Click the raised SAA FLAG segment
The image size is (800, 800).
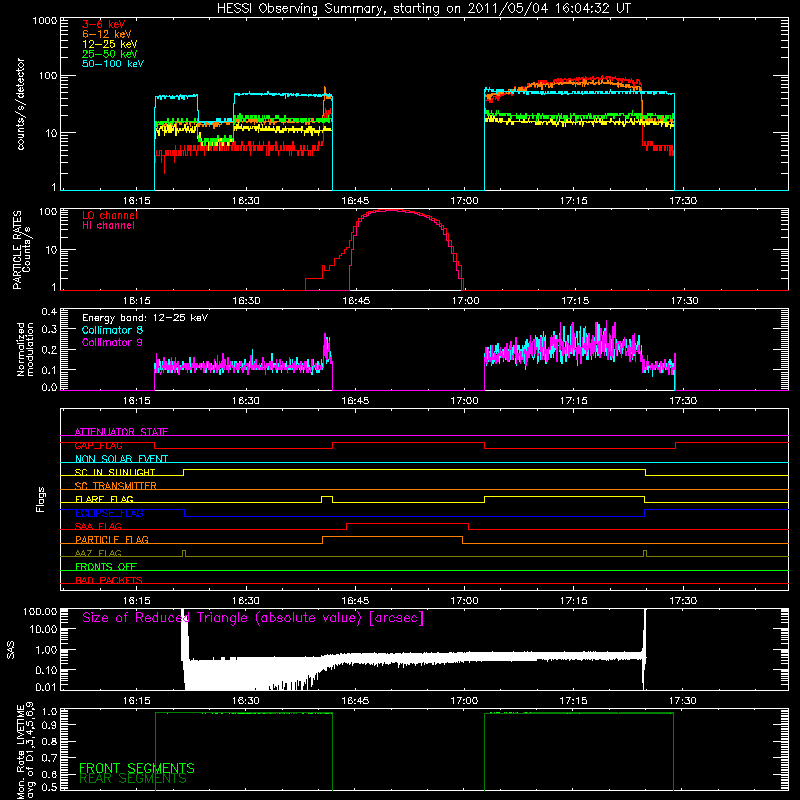click(x=408, y=524)
